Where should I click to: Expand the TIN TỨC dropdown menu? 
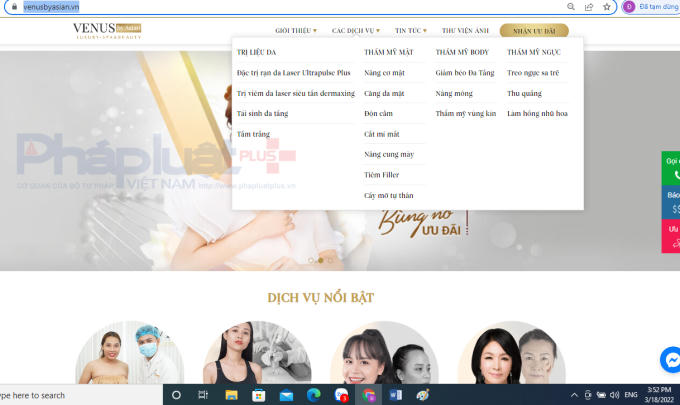point(411,30)
